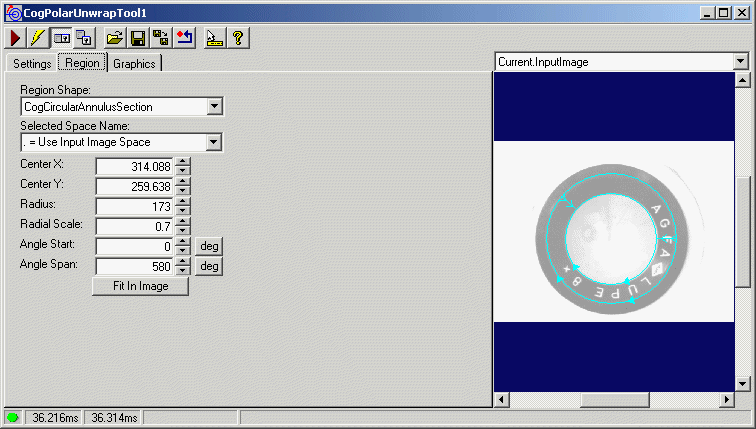Viewport: 756px width, 429px height.
Task: Toggle electric mode lightning bolt icon
Action: [x=38, y=38]
